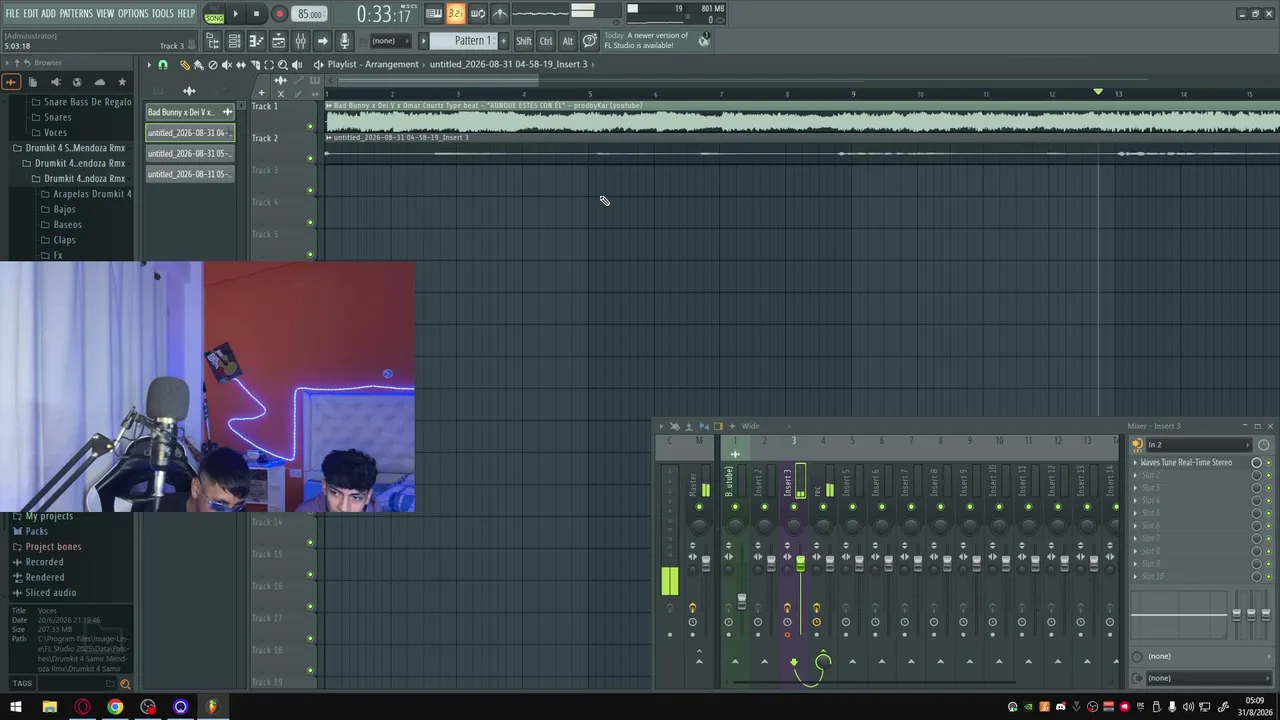Select the playlist Paint brush tool
Image resolution: width=1280 pixels, height=720 pixels.
point(199,65)
